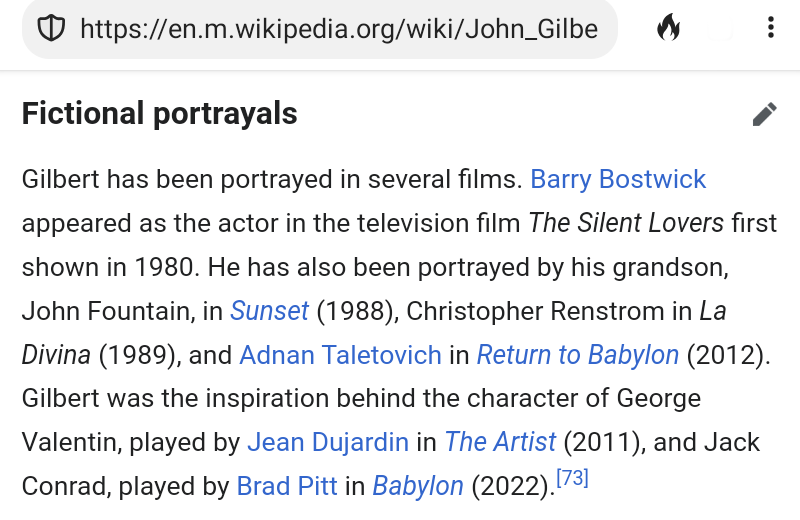Open the Adnan Taletovich link
The width and height of the screenshot is (800, 520).
[x=340, y=355]
